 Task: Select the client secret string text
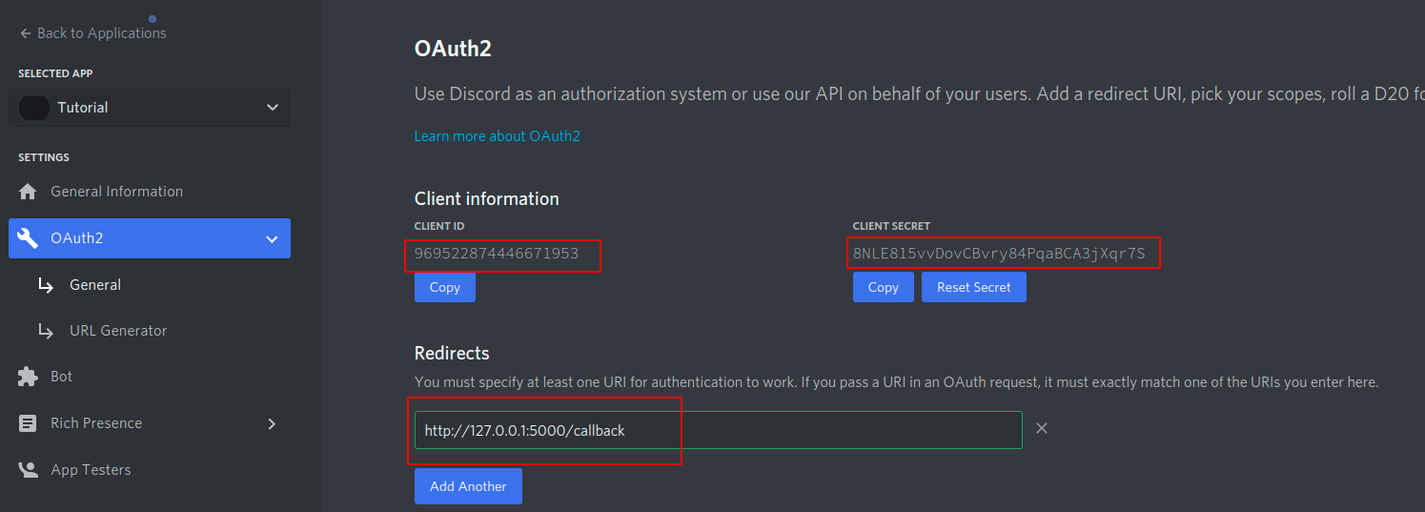(999, 254)
